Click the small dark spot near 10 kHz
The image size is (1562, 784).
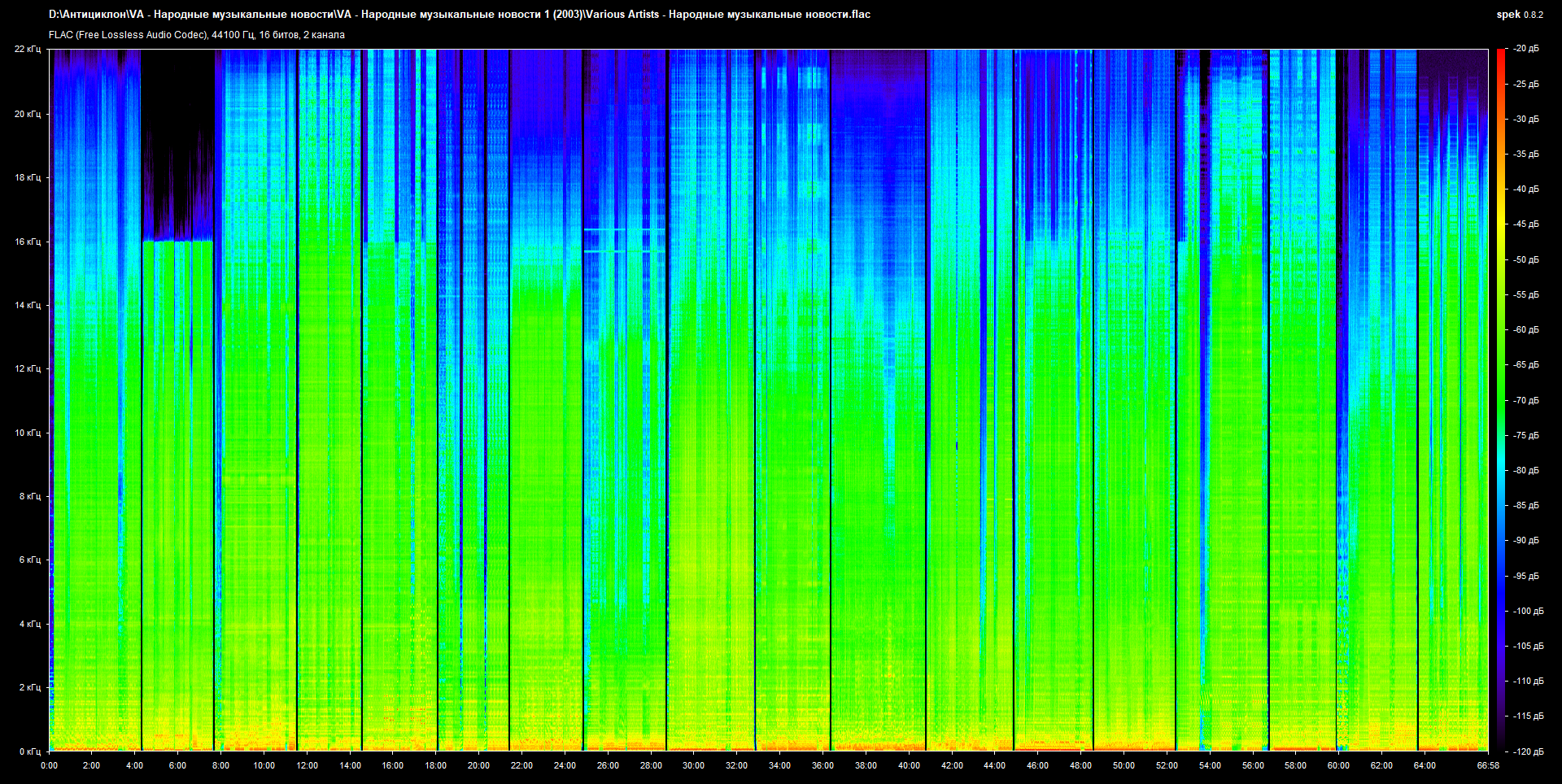click(957, 446)
